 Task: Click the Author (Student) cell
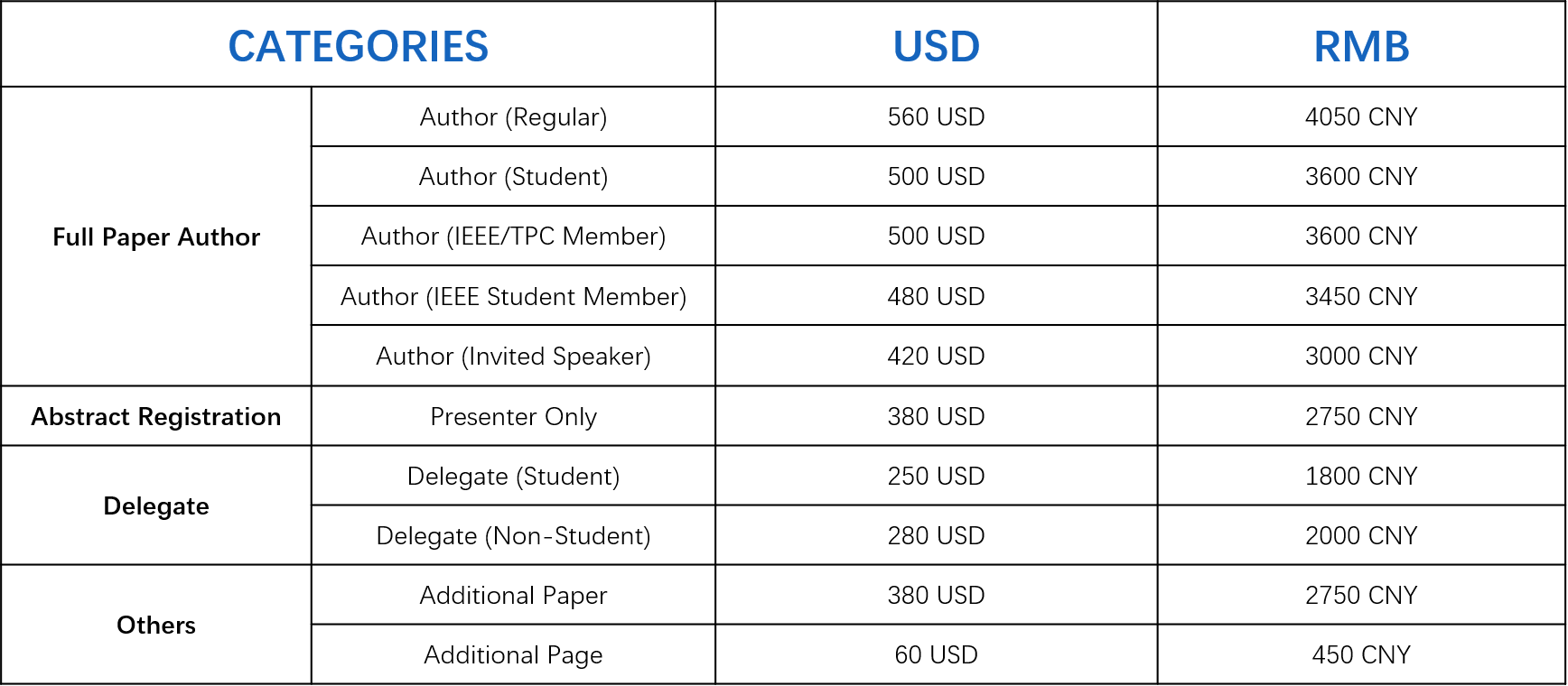(x=513, y=176)
